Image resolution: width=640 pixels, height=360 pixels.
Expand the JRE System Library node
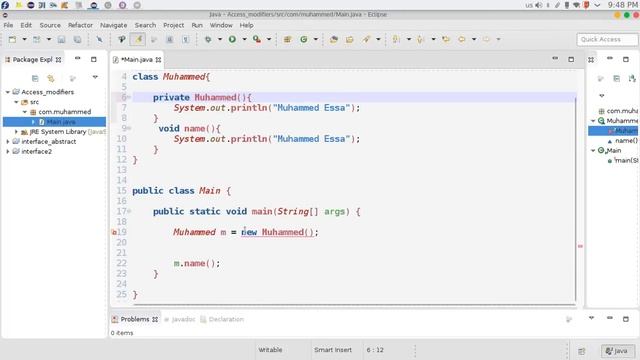tap(16, 131)
